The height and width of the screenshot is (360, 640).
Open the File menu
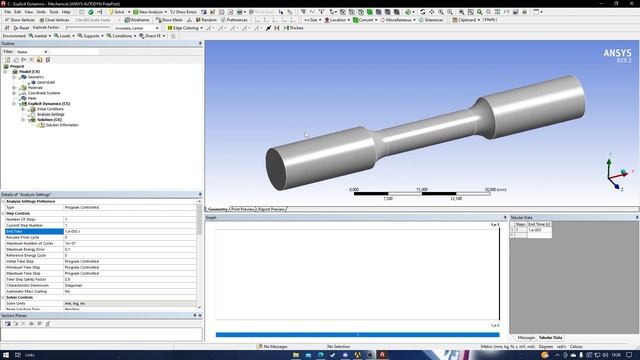[8, 12]
